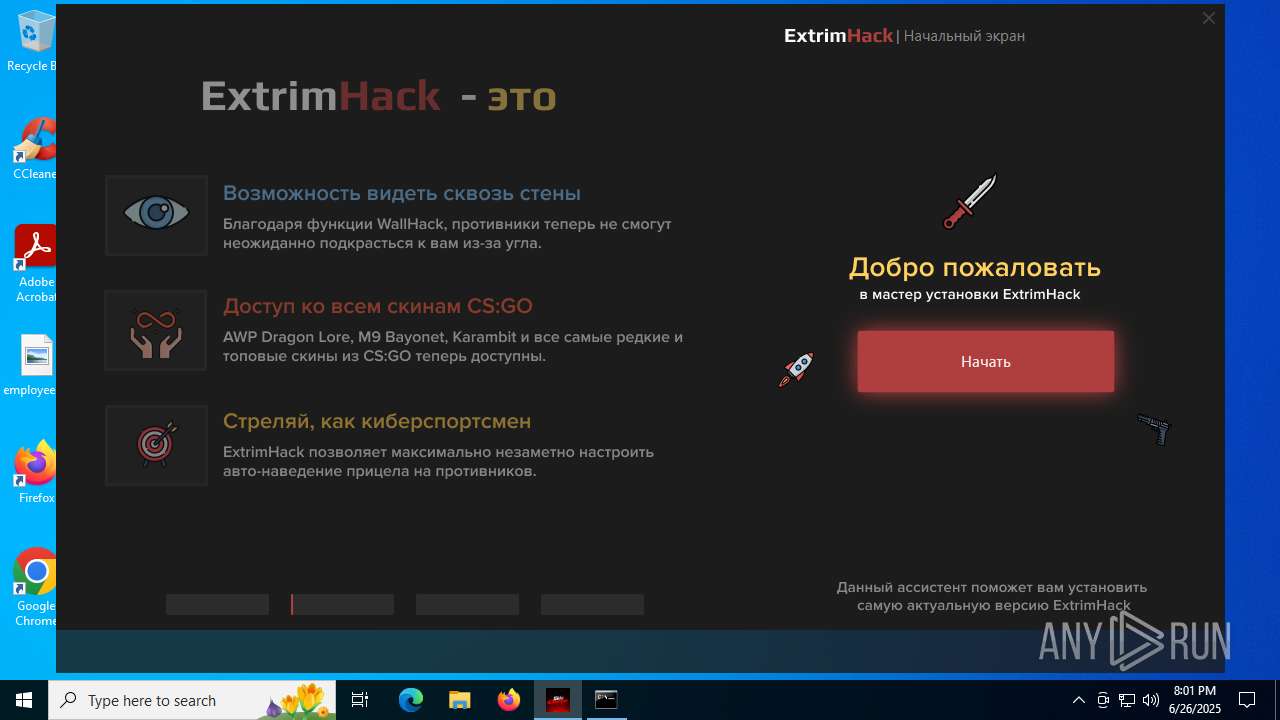Click the taskbar search box
Screen dimensions: 1280x720
(x=194, y=700)
